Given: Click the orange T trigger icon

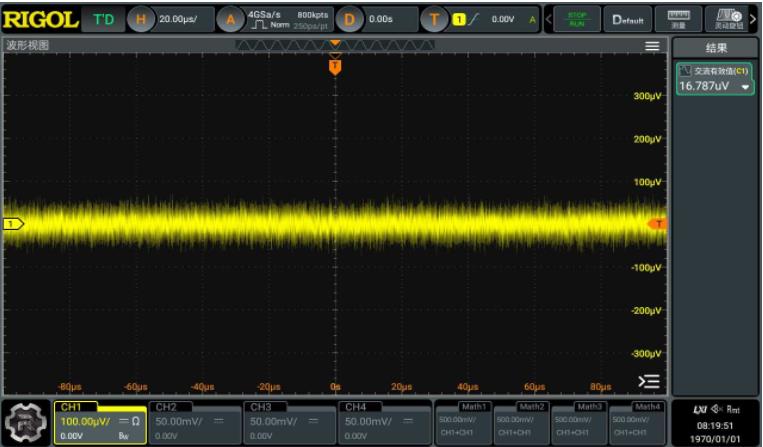Looking at the screenshot, I should 434,19.
